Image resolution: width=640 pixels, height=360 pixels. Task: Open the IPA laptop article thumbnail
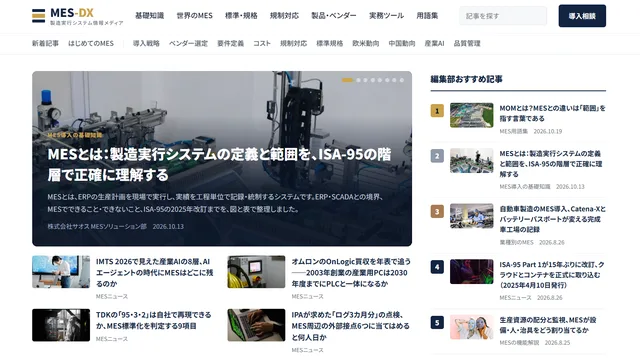256,325
